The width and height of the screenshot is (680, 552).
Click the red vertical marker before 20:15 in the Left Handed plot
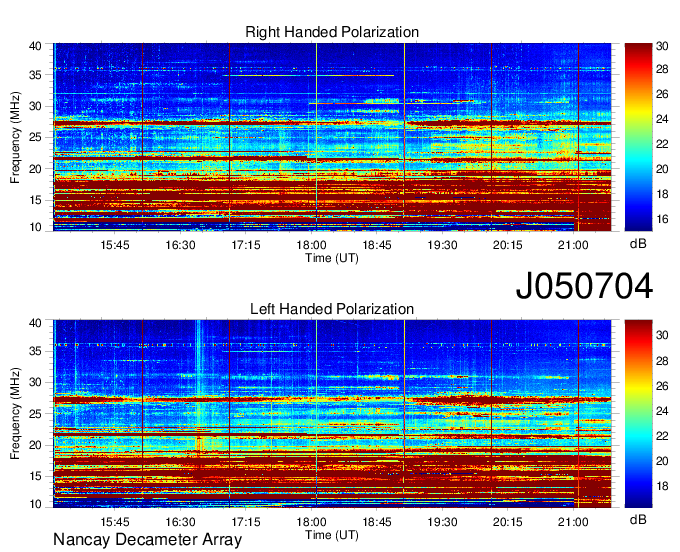click(491, 414)
